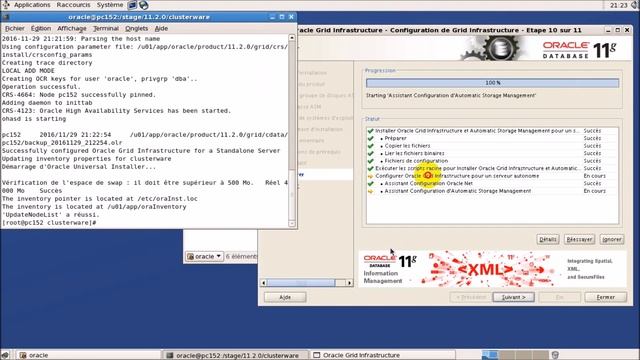Open the Fichier menu in the terminal

(x=15, y=29)
